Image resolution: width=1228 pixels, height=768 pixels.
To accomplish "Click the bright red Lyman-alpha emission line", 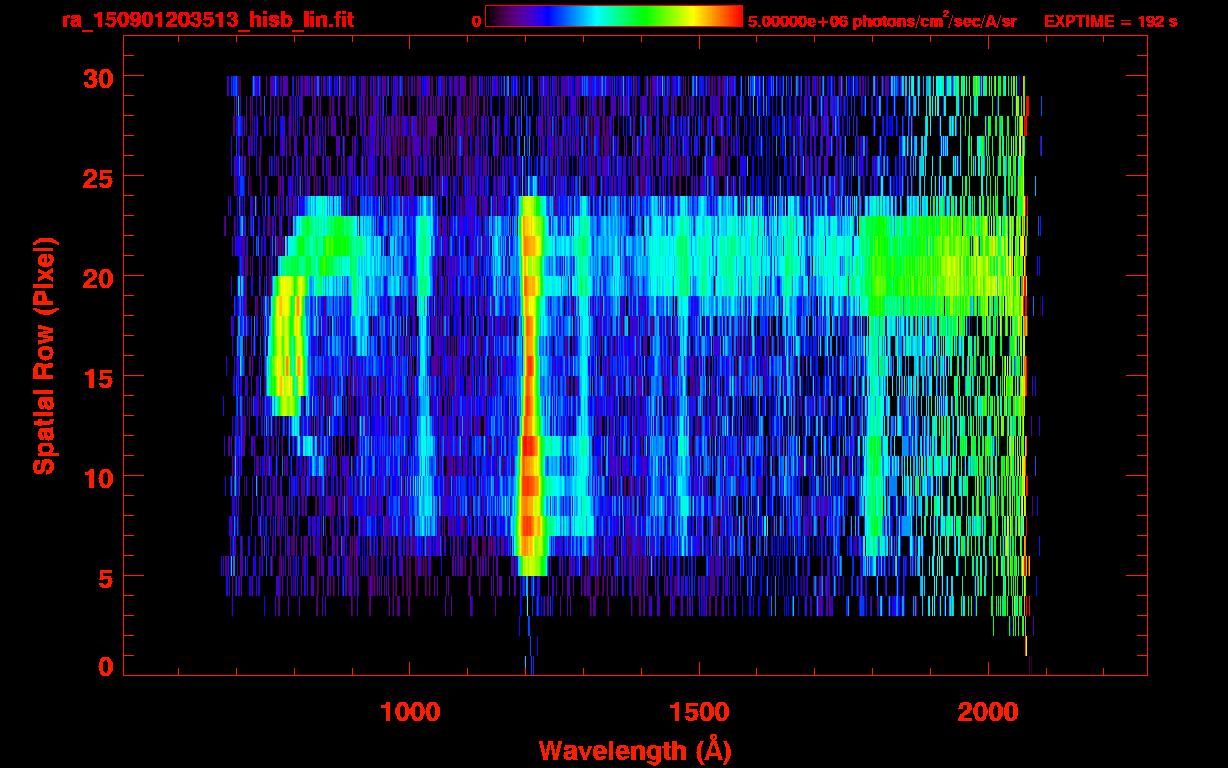I will click(x=529, y=385).
